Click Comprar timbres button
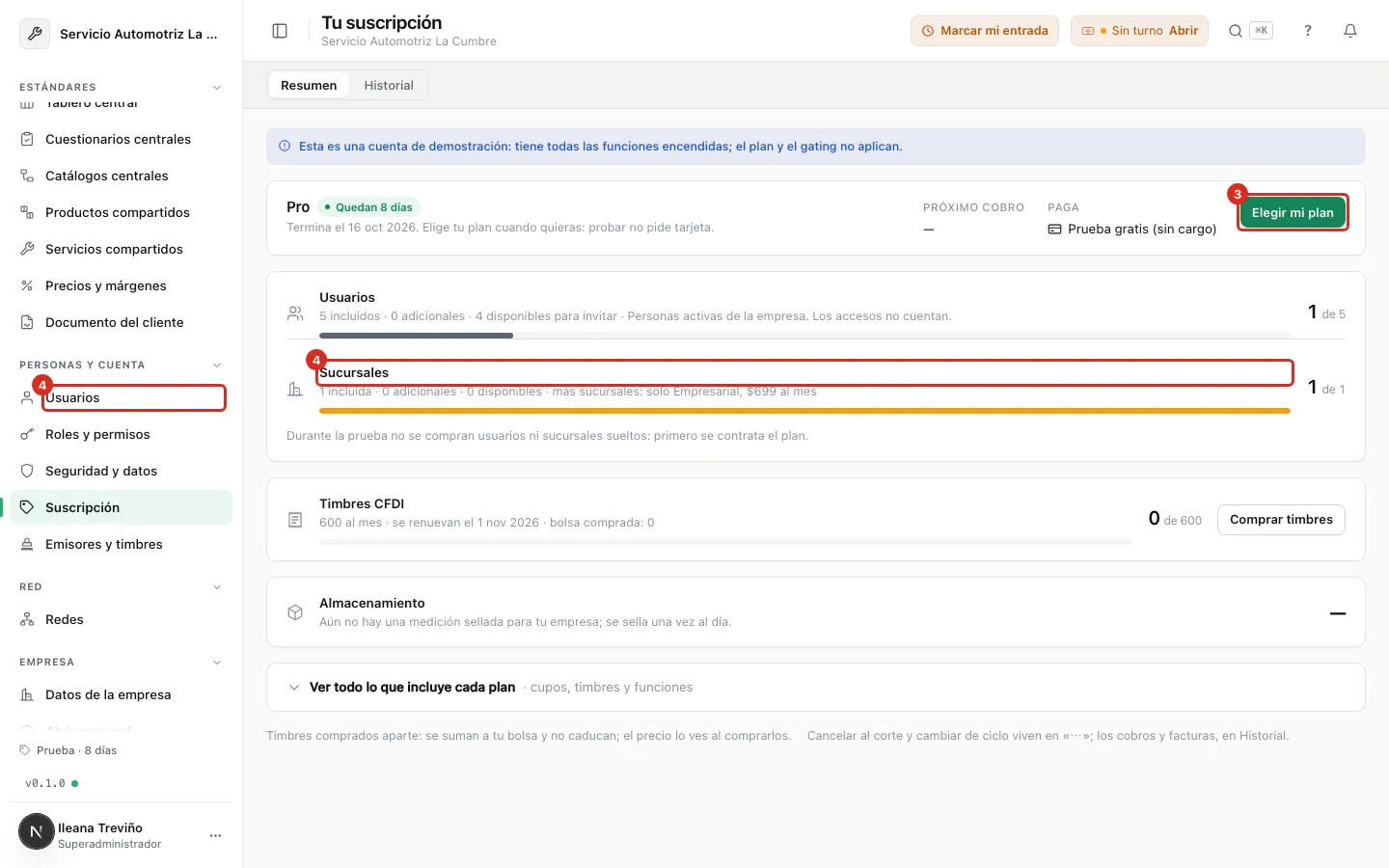Screen dimensions: 1389x868 [1281, 519]
